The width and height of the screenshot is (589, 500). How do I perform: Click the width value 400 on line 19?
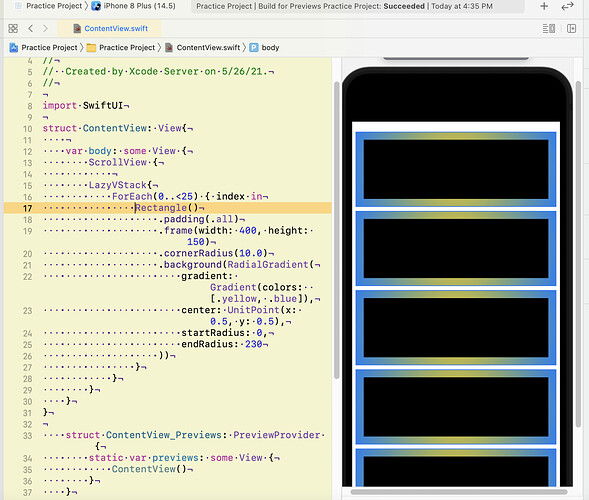click(248, 230)
